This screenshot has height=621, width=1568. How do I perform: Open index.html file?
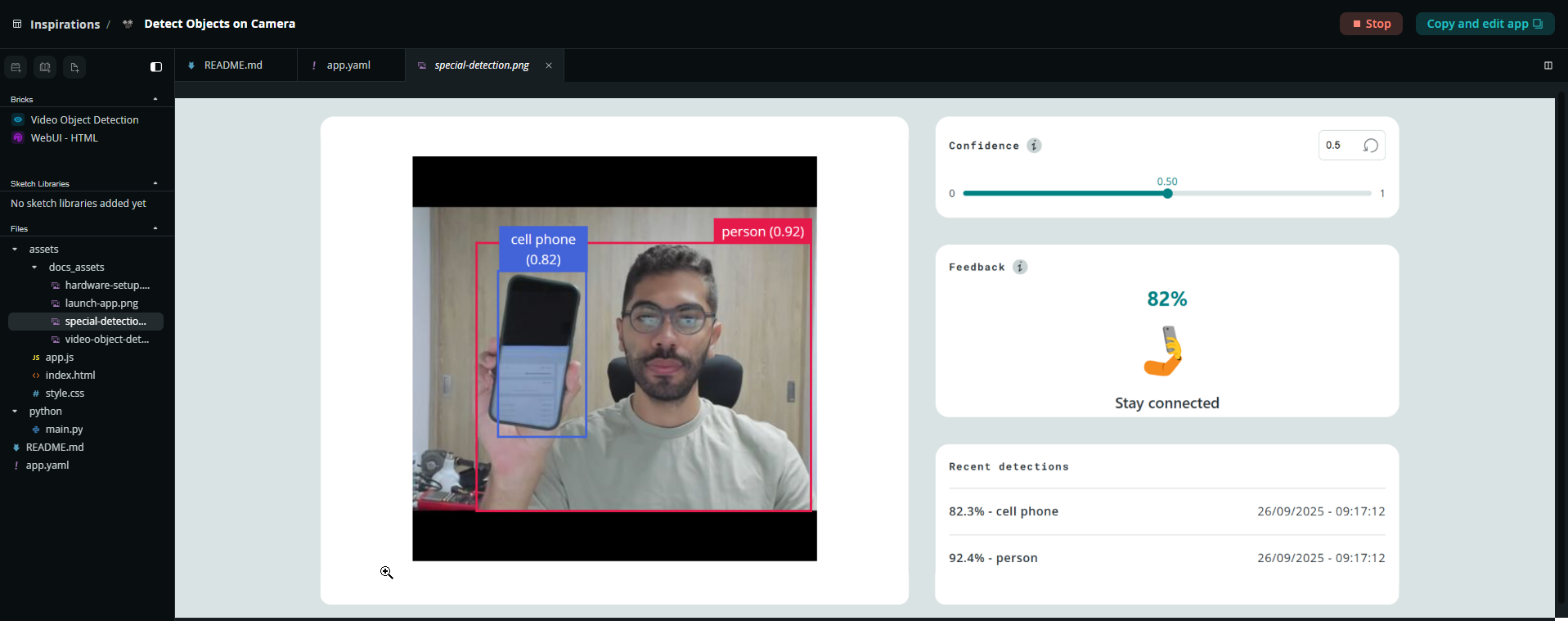(x=70, y=375)
